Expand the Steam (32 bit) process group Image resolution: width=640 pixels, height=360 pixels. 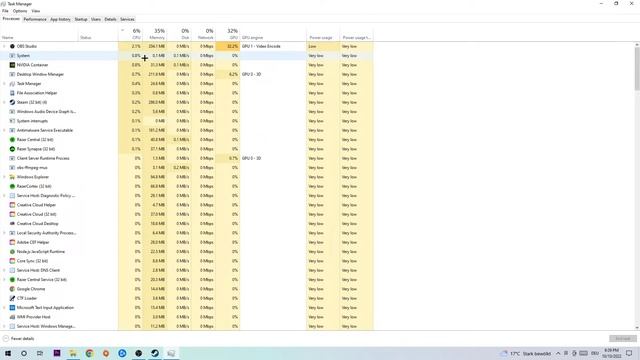[4, 102]
